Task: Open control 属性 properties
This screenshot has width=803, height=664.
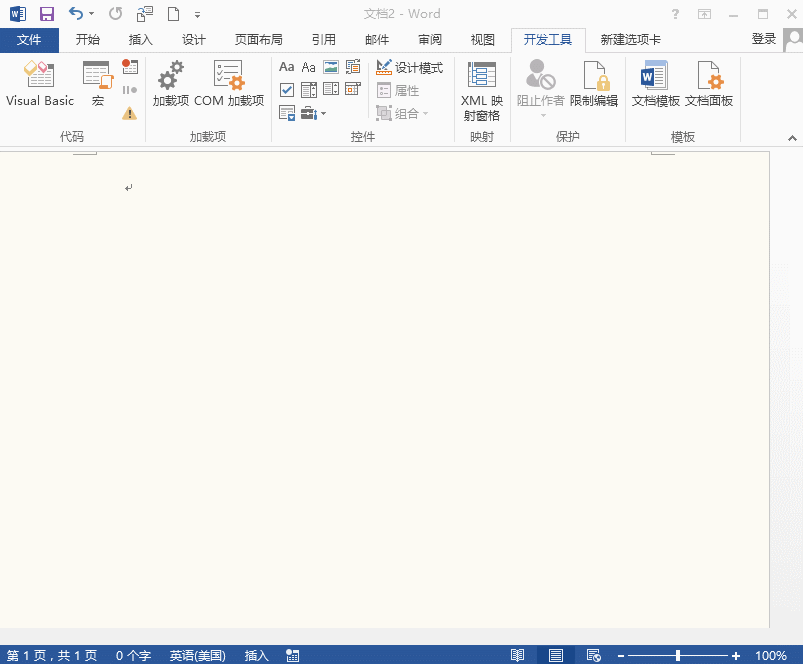Action: coord(398,91)
